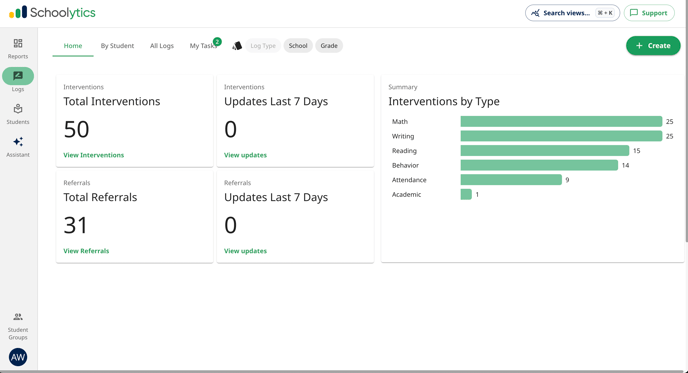Open the My Tasks tab
This screenshot has height=373, width=688.
204,46
